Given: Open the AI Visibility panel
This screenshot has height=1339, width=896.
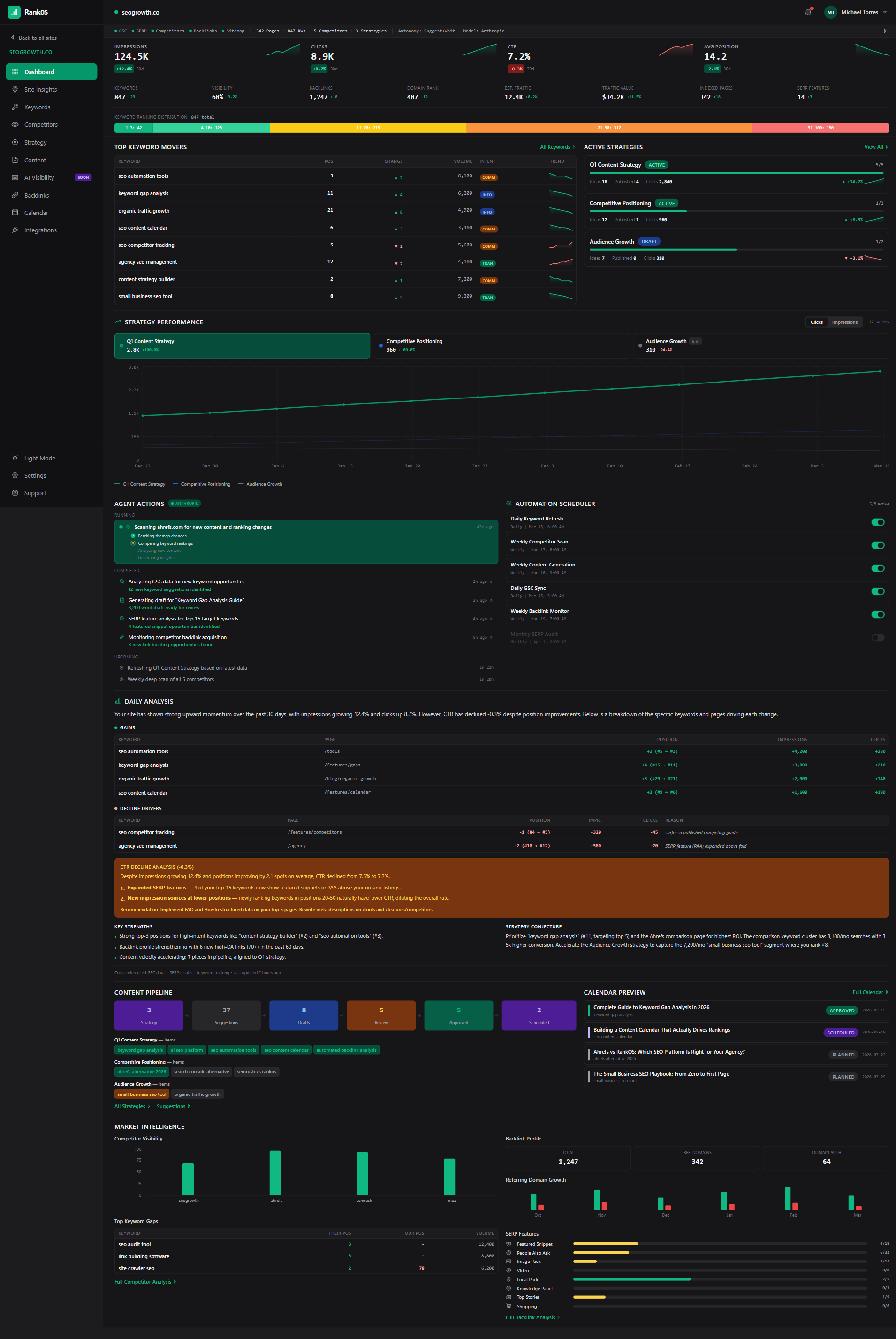Looking at the screenshot, I should coord(39,177).
